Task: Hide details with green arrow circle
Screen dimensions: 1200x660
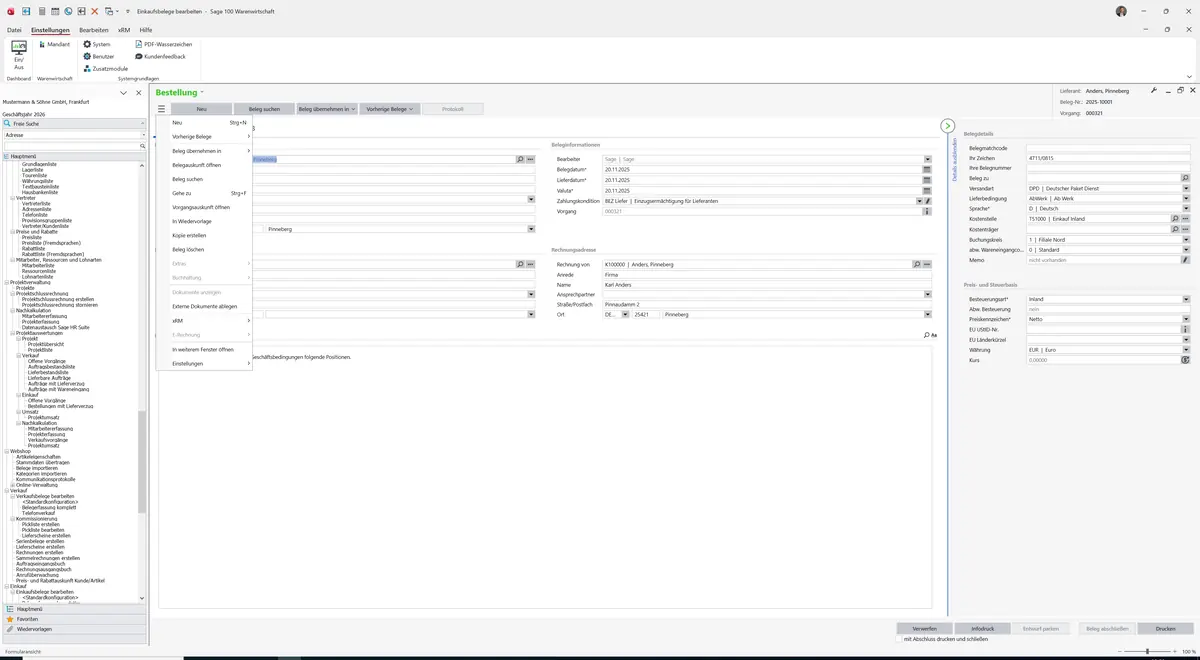Action: [x=947, y=126]
